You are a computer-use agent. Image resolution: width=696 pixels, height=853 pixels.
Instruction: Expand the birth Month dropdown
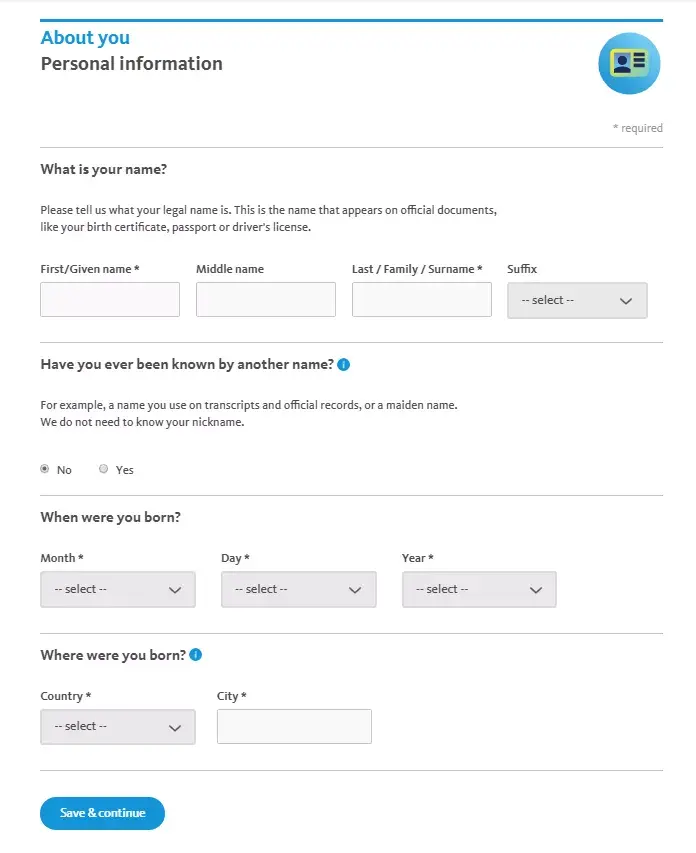tap(118, 589)
